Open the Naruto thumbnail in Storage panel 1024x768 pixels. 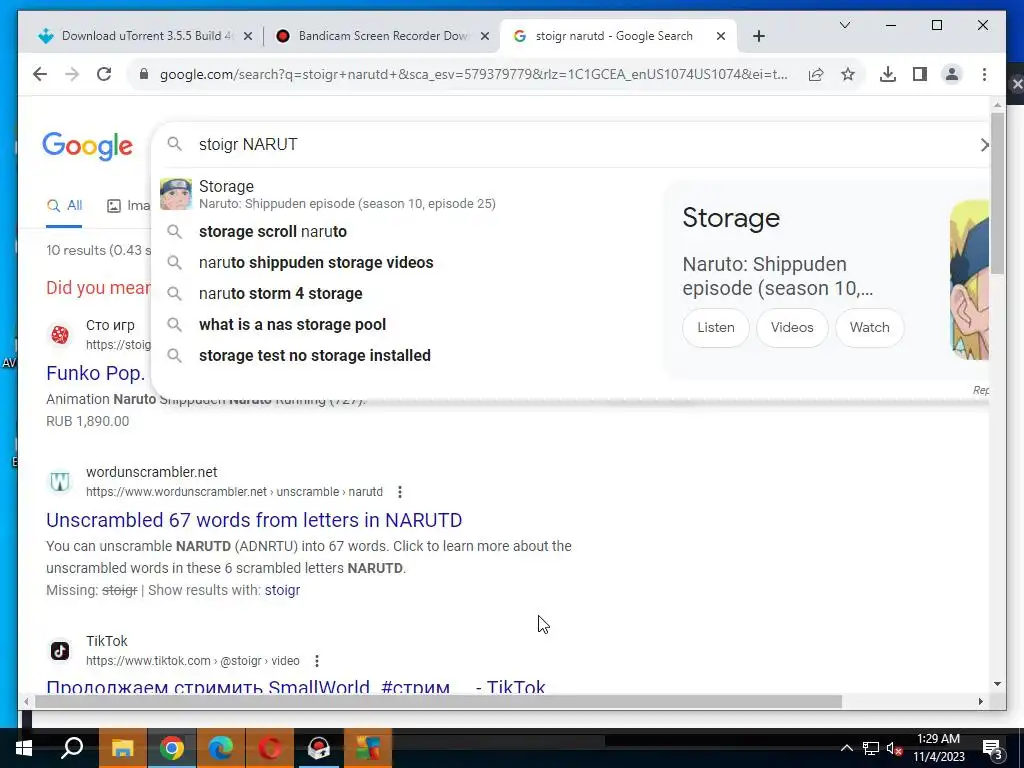coord(969,280)
